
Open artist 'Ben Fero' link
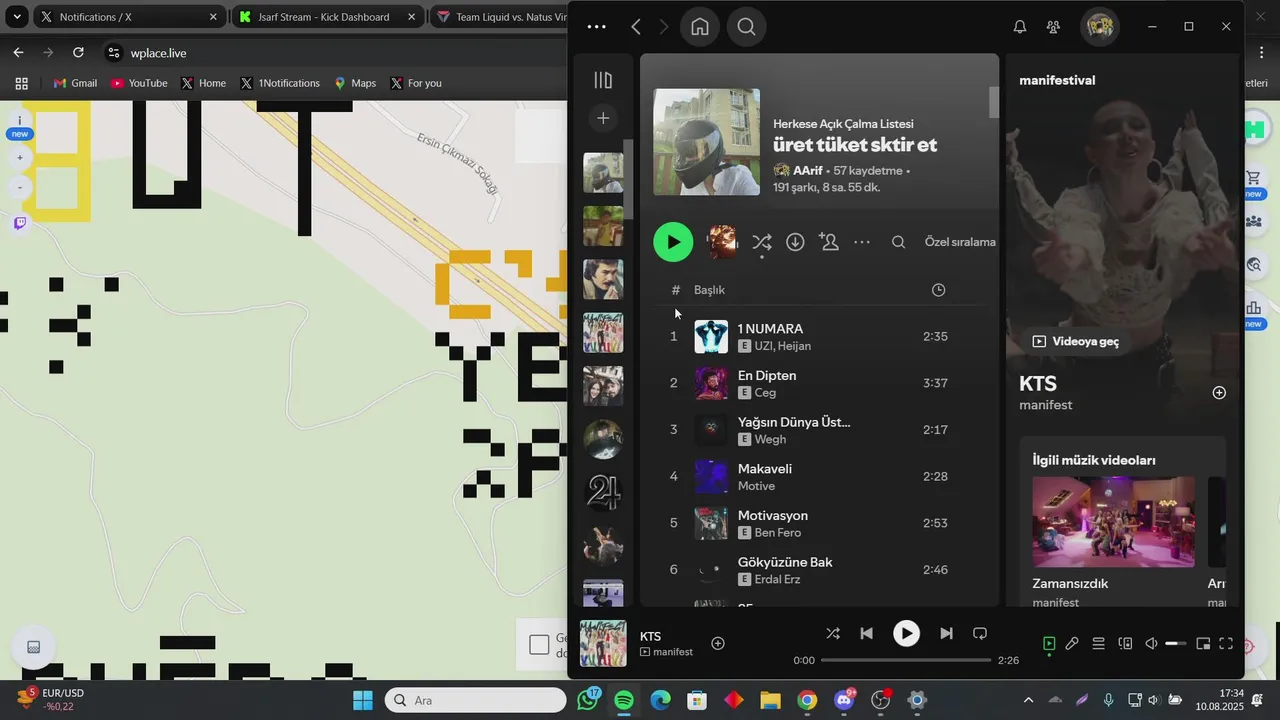click(x=778, y=533)
